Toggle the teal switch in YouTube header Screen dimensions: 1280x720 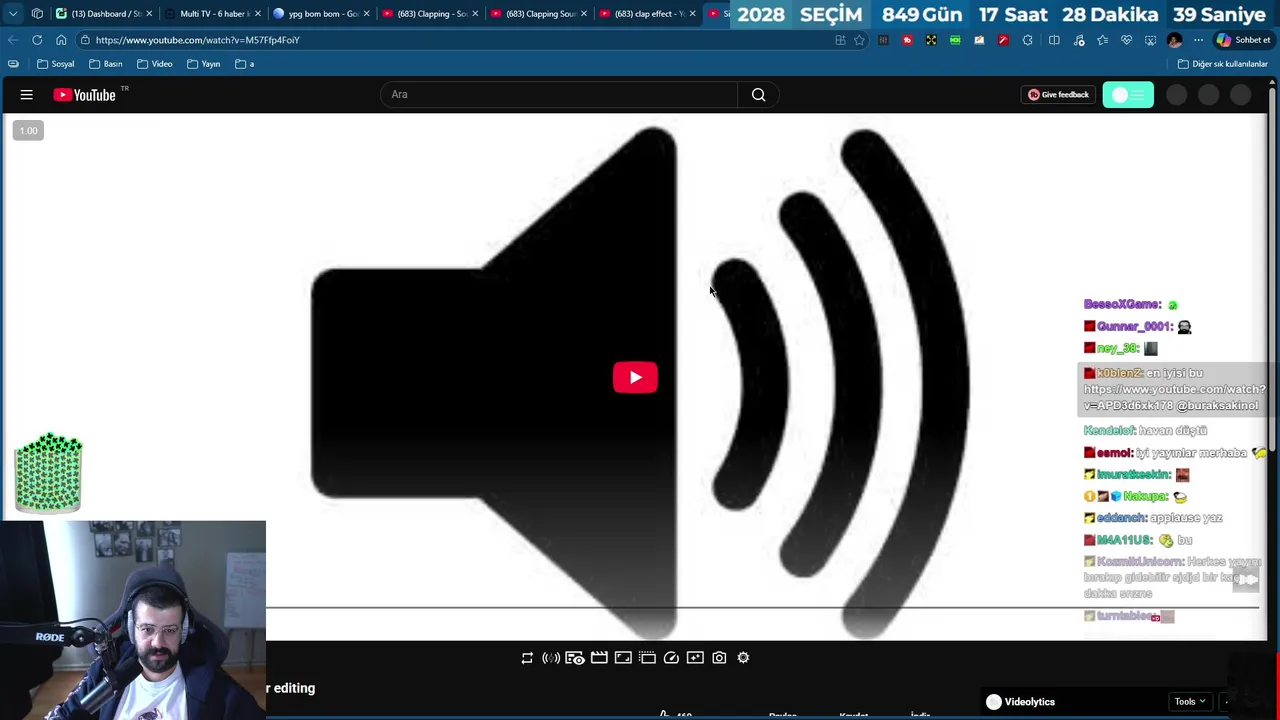coord(1128,95)
